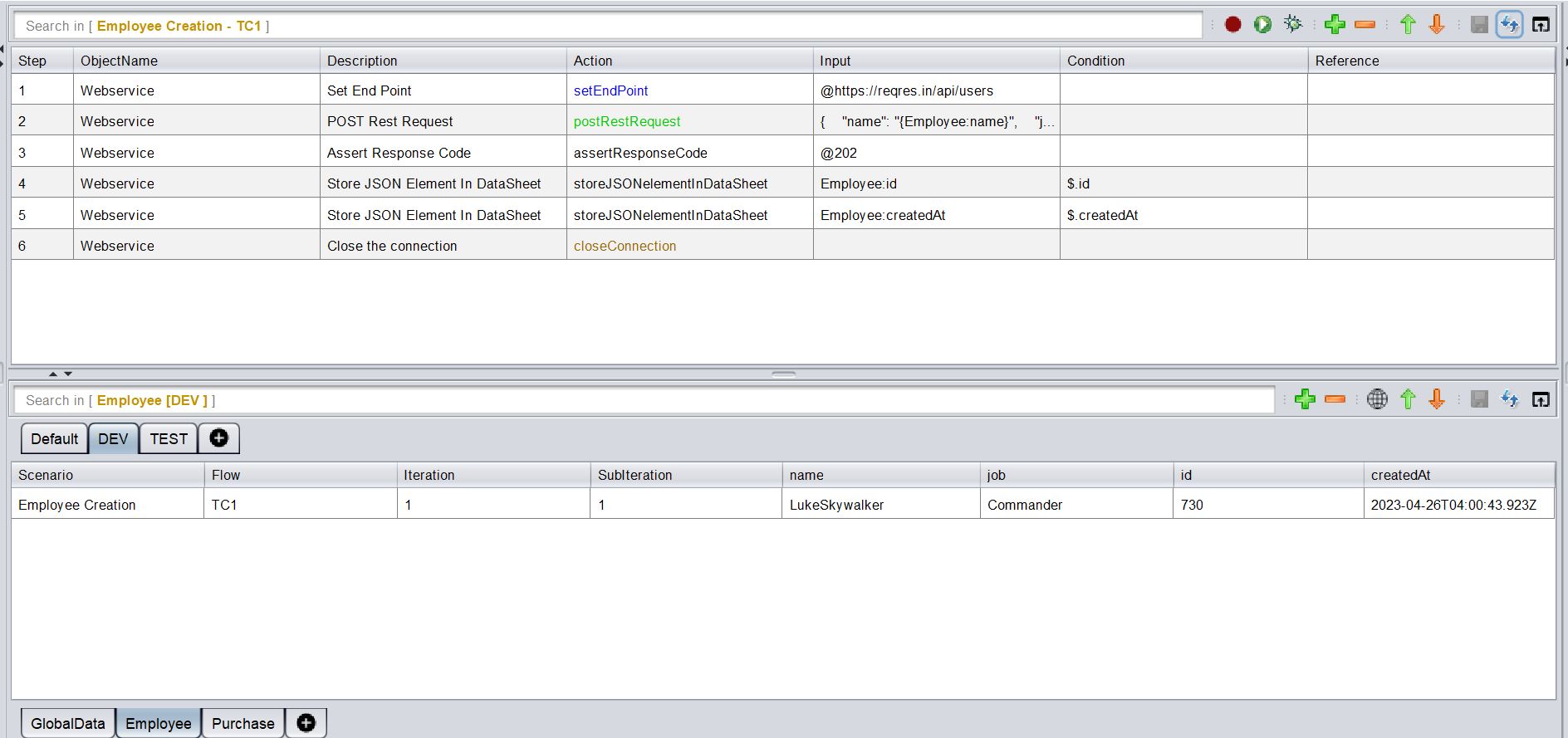The width and height of the screenshot is (1568, 738).
Task: Add a new data sheet with plus tab
Action: point(306,723)
